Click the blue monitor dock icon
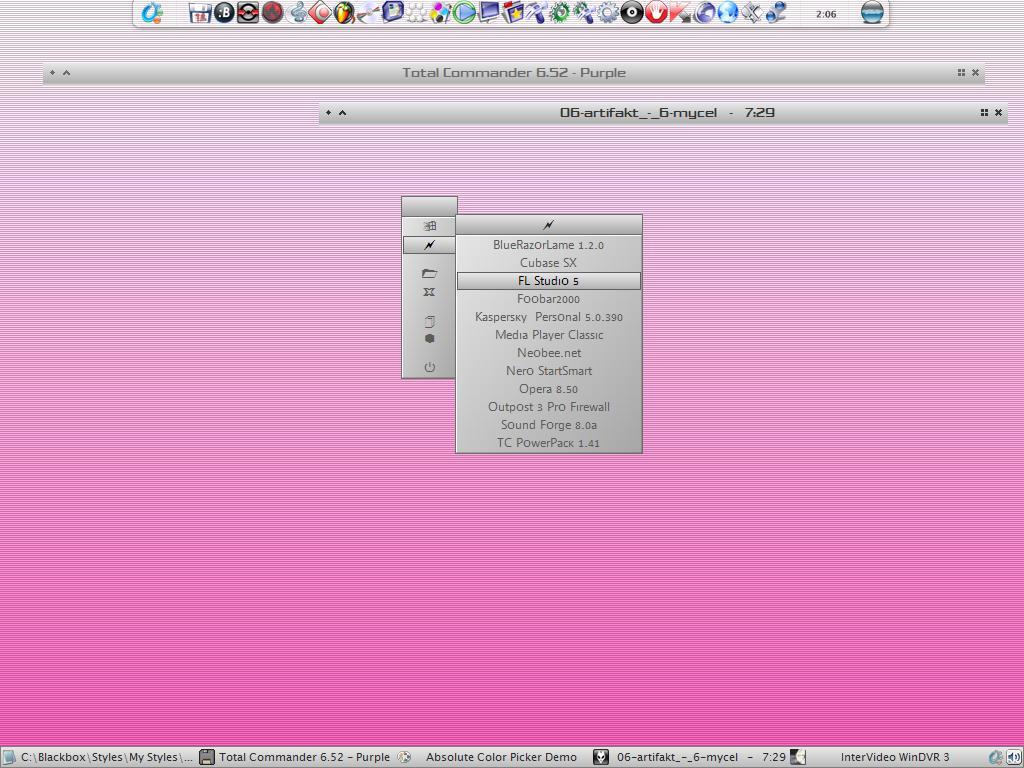 (x=490, y=12)
